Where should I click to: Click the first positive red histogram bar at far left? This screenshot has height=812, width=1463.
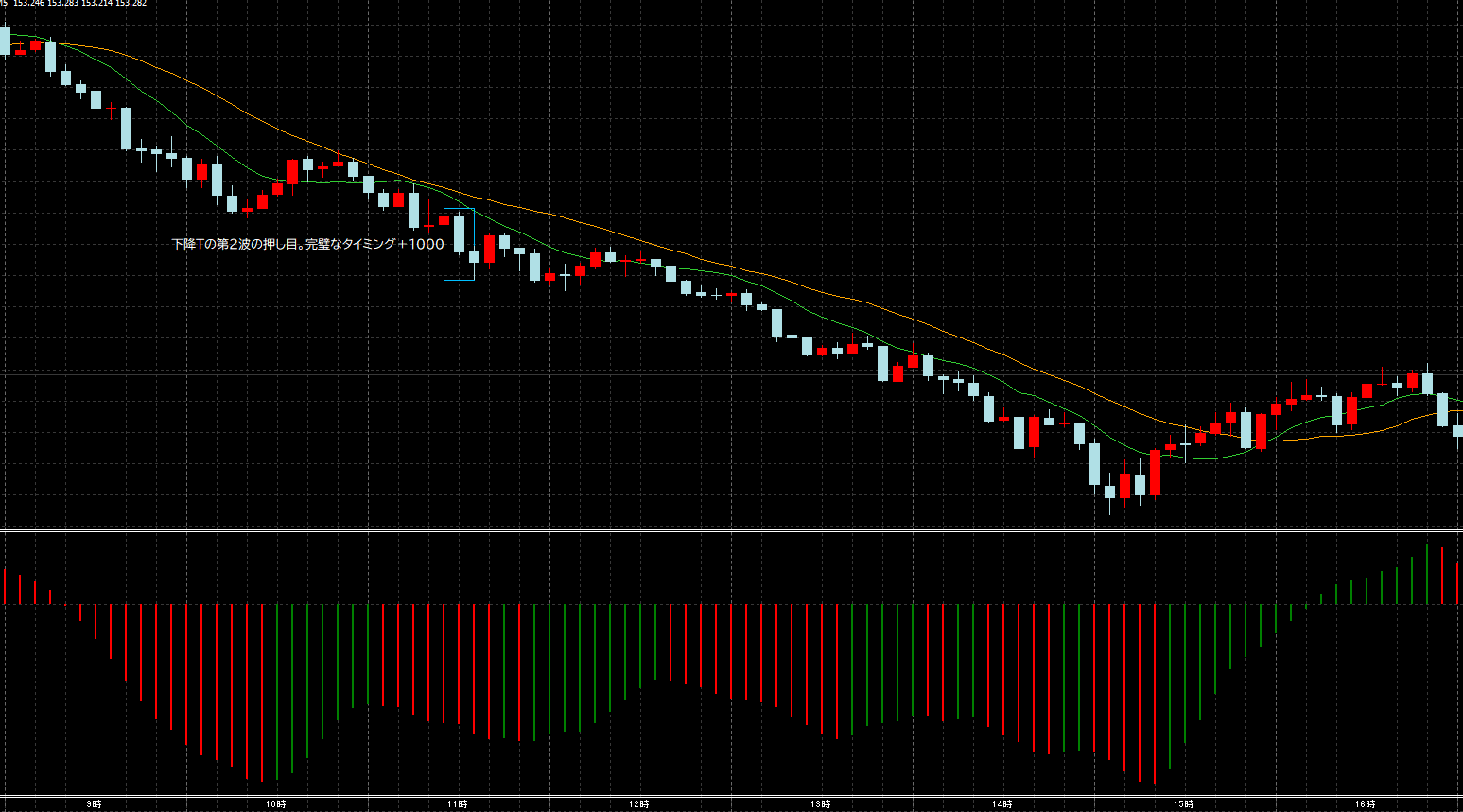tap(5, 586)
